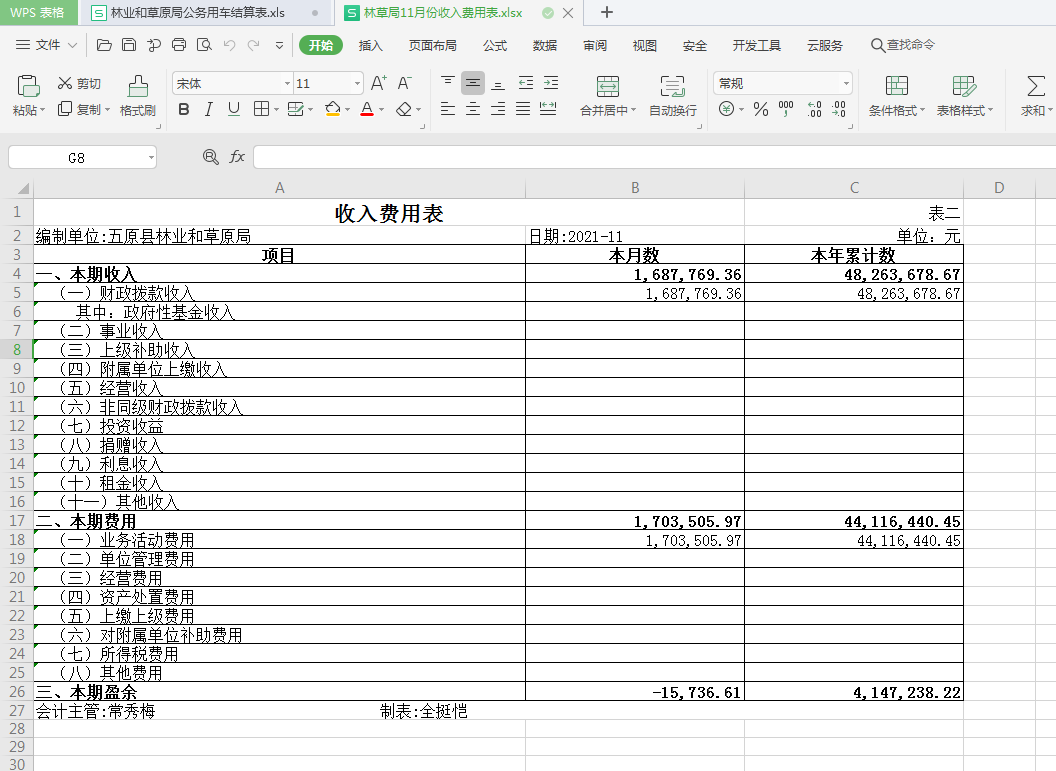Justify text alignment icon
The width and height of the screenshot is (1056, 771).
click(523, 109)
